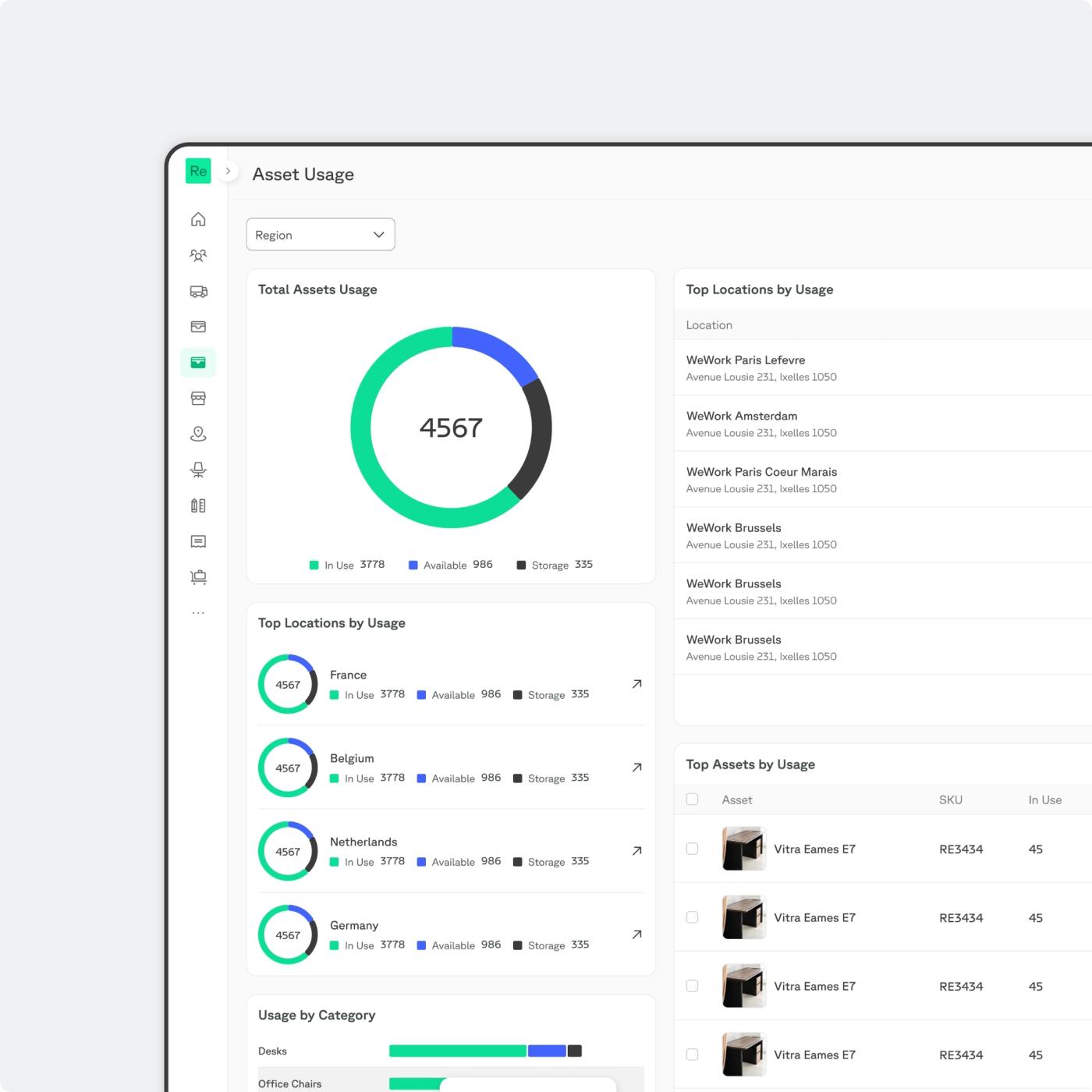Open the Users group icon in sidebar

(198, 255)
